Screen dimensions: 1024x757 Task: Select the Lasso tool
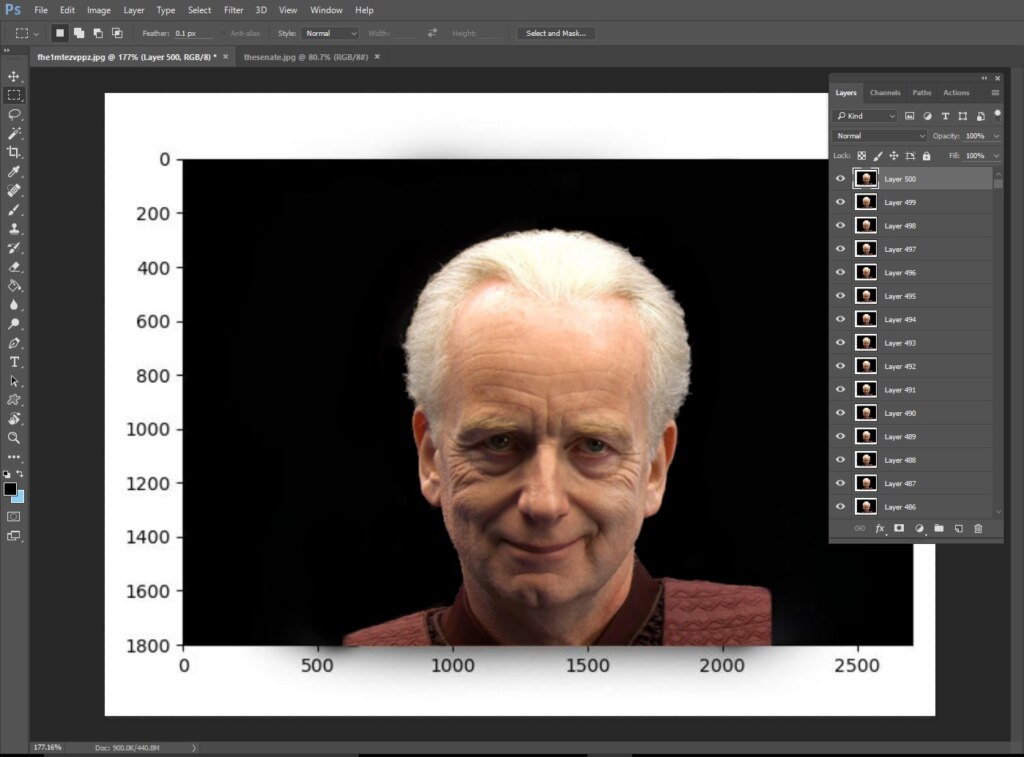coord(14,114)
